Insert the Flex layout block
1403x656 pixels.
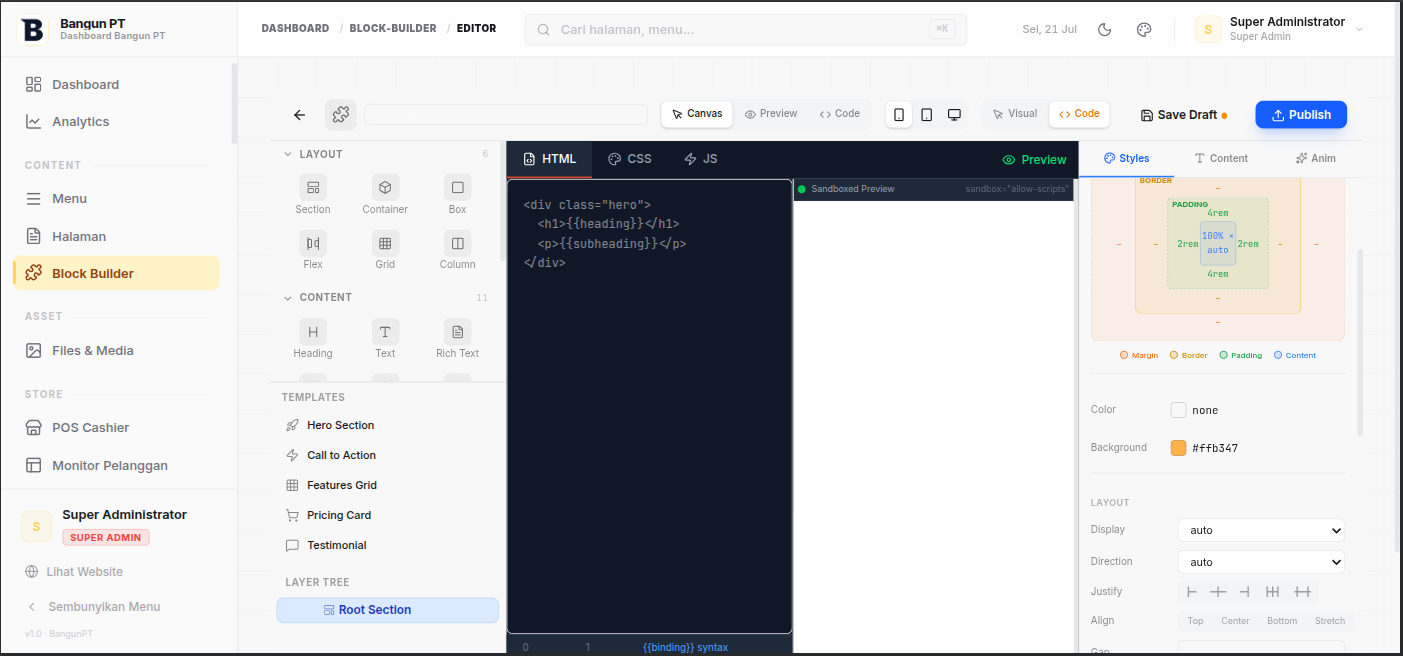[x=313, y=250]
